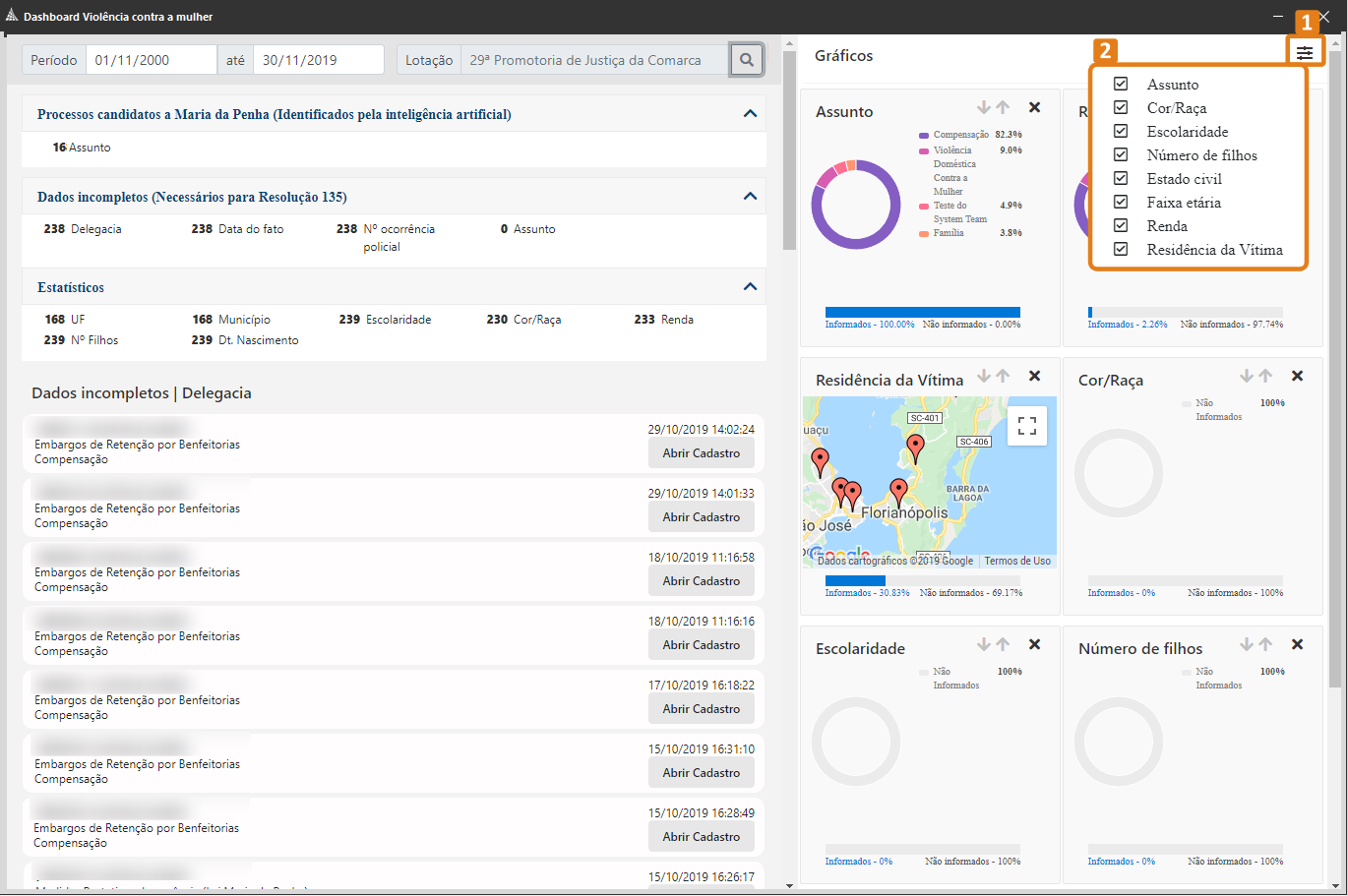Click the Assunto donut chart
The height and width of the screenshot is (896, 1348).
point(856,204)
